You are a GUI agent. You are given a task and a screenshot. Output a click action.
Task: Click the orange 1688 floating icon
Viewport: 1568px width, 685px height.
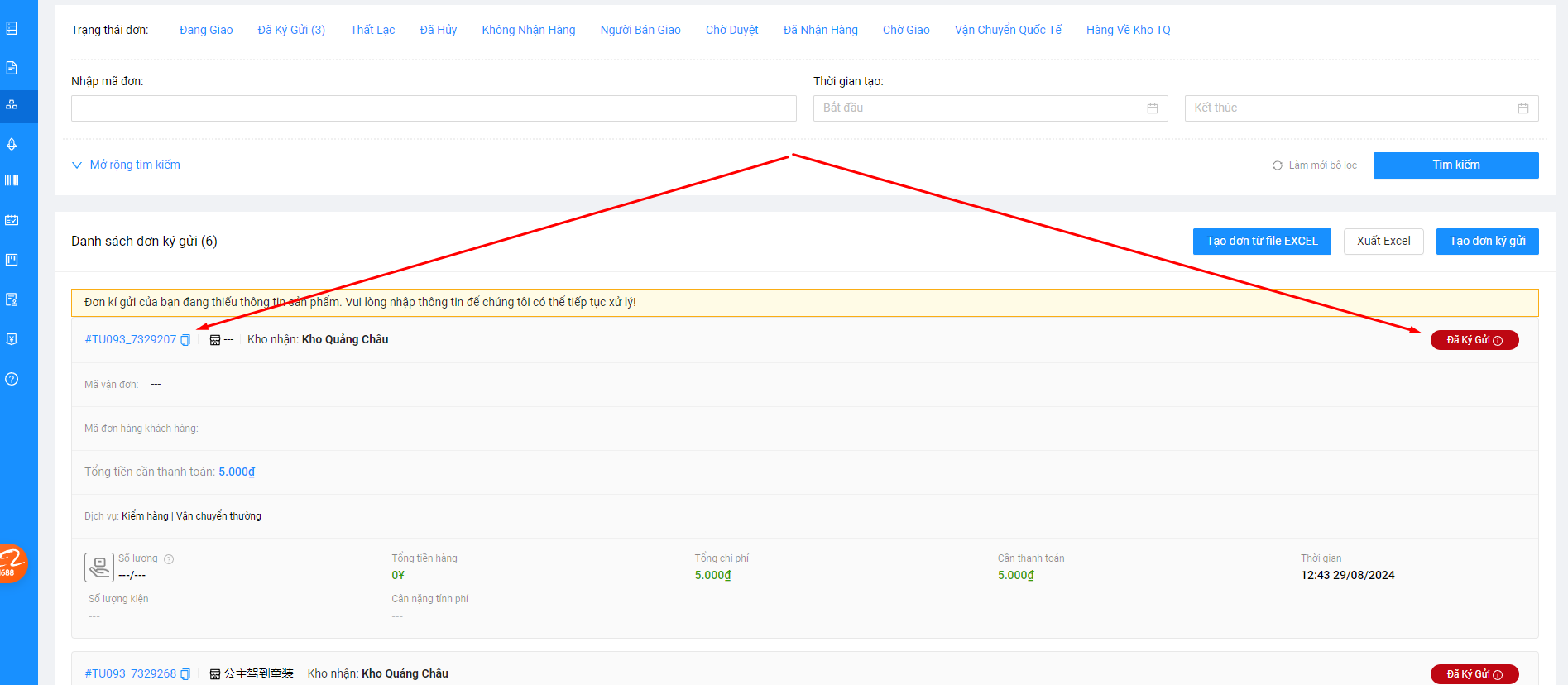tap(12, 564)
